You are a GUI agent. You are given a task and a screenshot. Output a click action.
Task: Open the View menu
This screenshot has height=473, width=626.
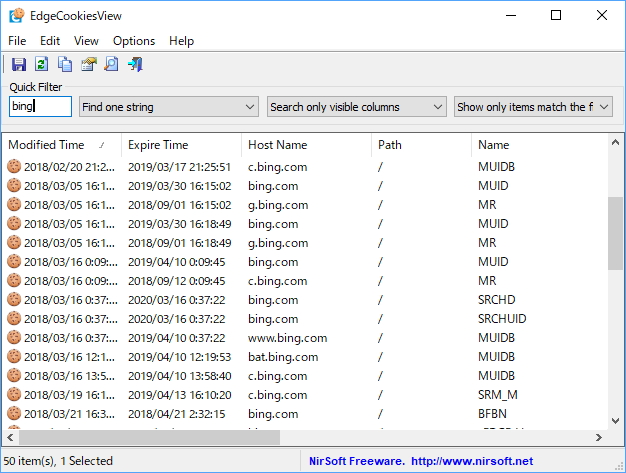[86, 41]
